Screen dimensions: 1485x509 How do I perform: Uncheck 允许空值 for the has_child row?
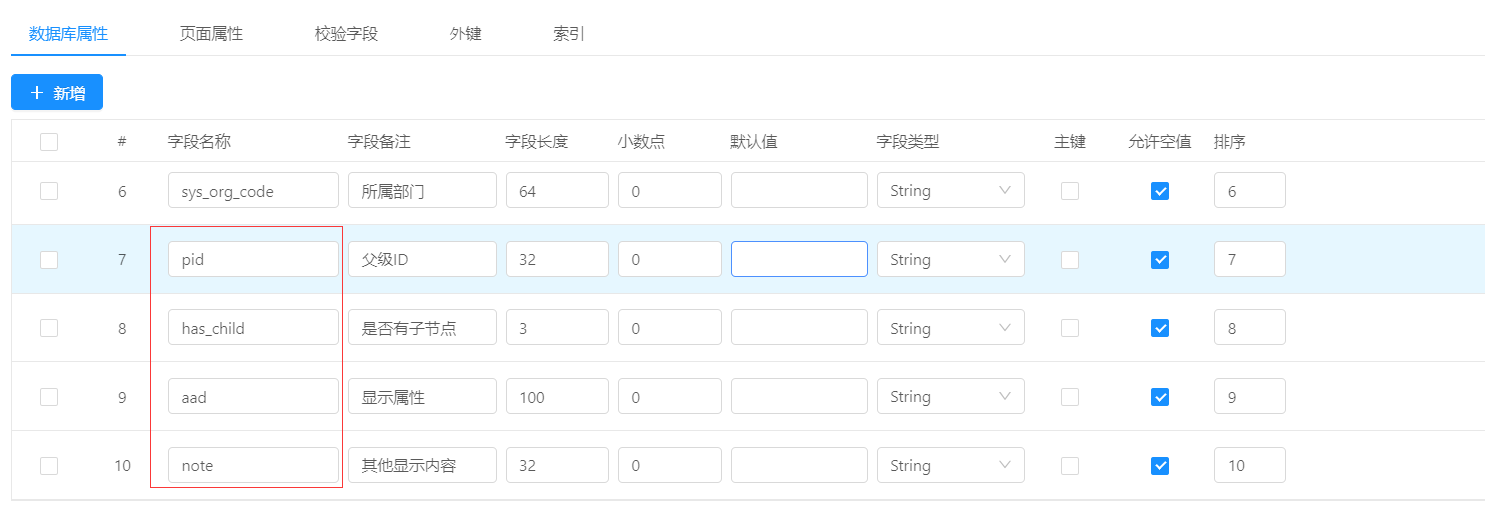[1160, 328]
